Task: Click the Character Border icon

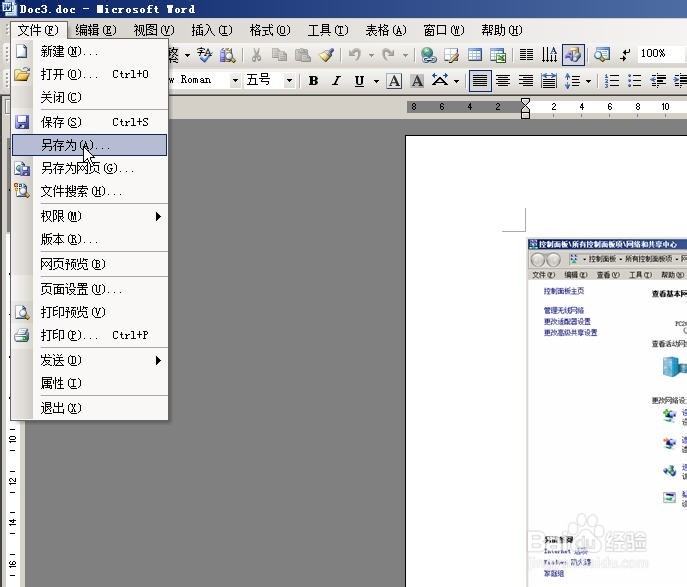Action: 394,81
